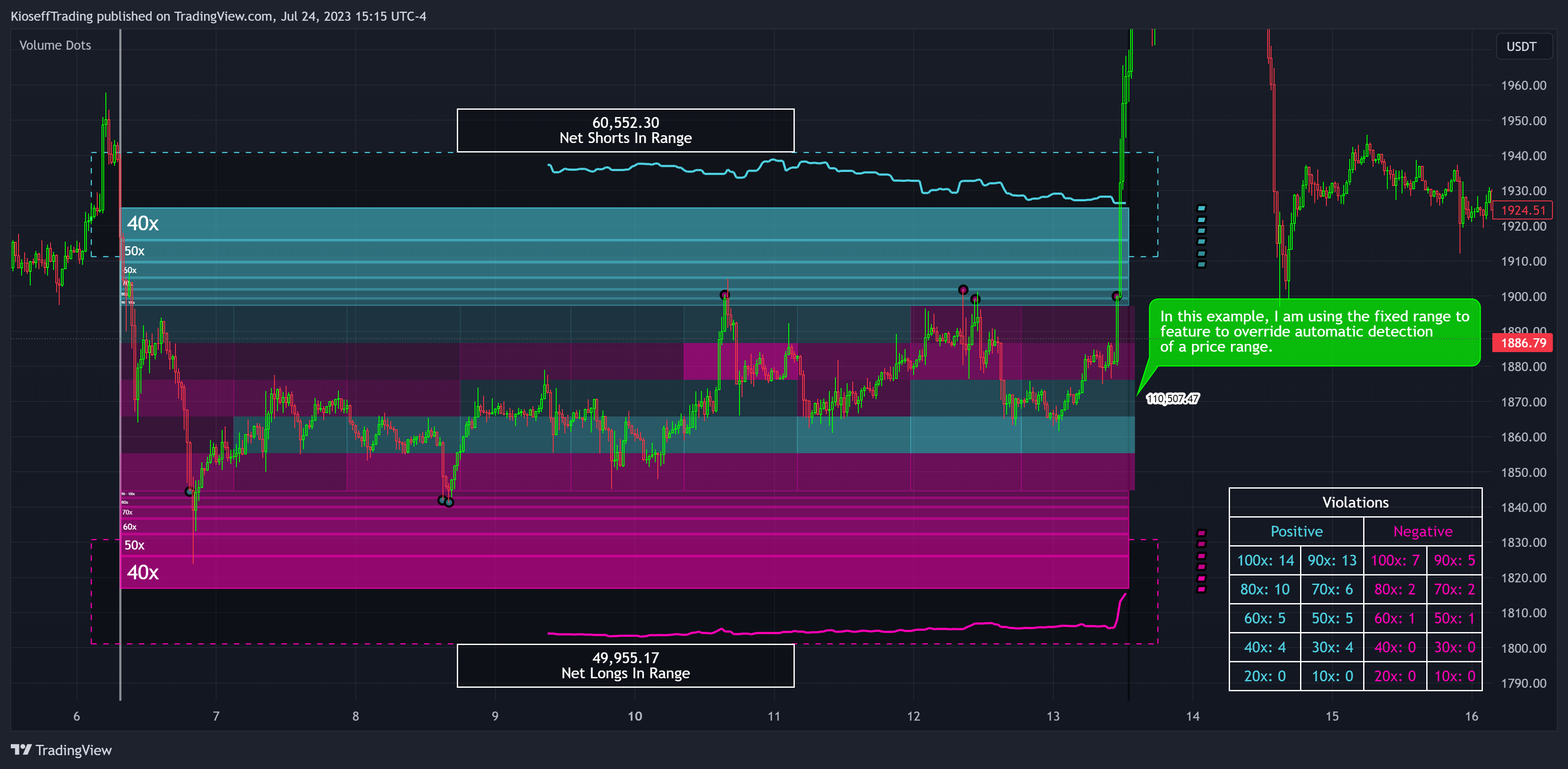Click the 110,507.47 value label

coord(1173,398)
